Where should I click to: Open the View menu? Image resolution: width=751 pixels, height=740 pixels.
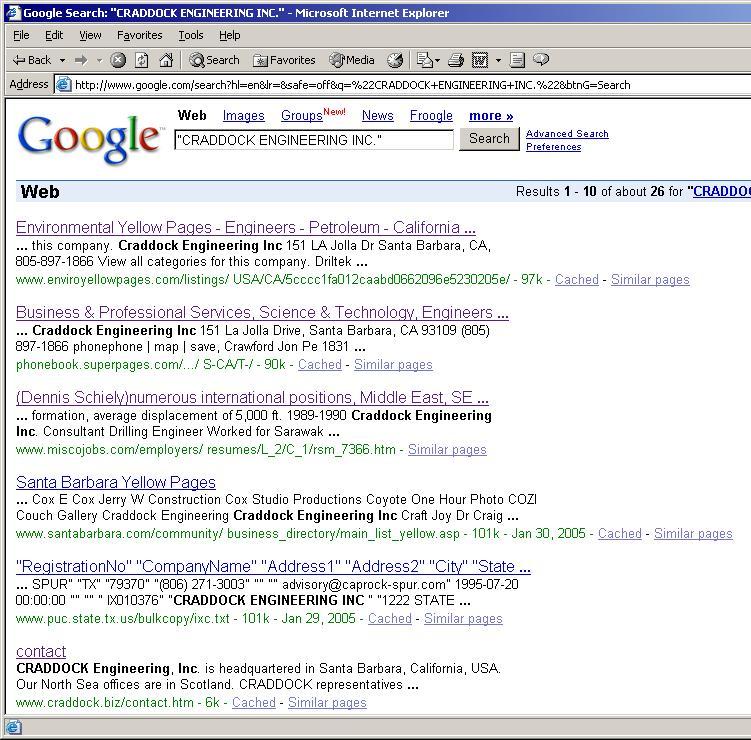(90, 35)
